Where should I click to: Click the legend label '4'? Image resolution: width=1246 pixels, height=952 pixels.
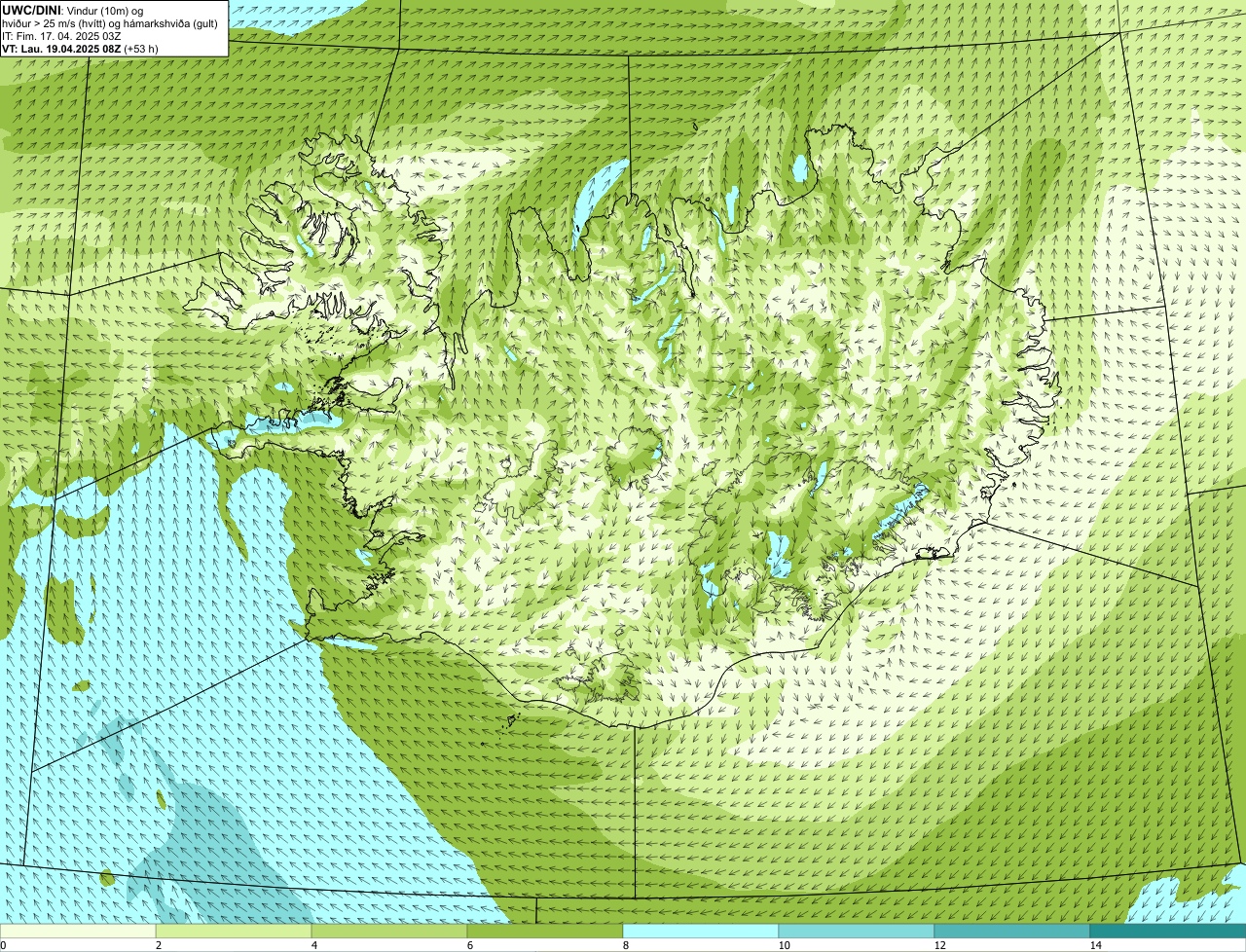pyautogui.click(x=313, y=945)
